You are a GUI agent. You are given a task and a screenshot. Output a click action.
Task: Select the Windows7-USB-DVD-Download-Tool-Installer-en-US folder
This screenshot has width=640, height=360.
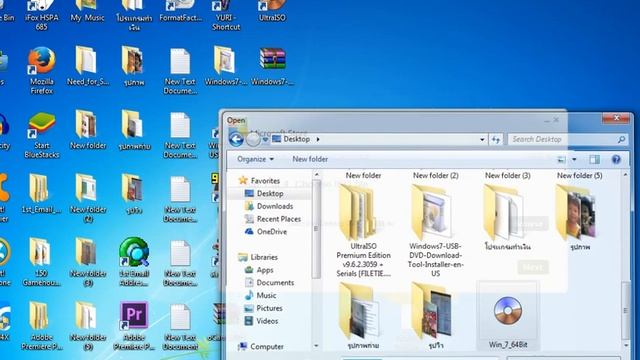pos(436,231)
